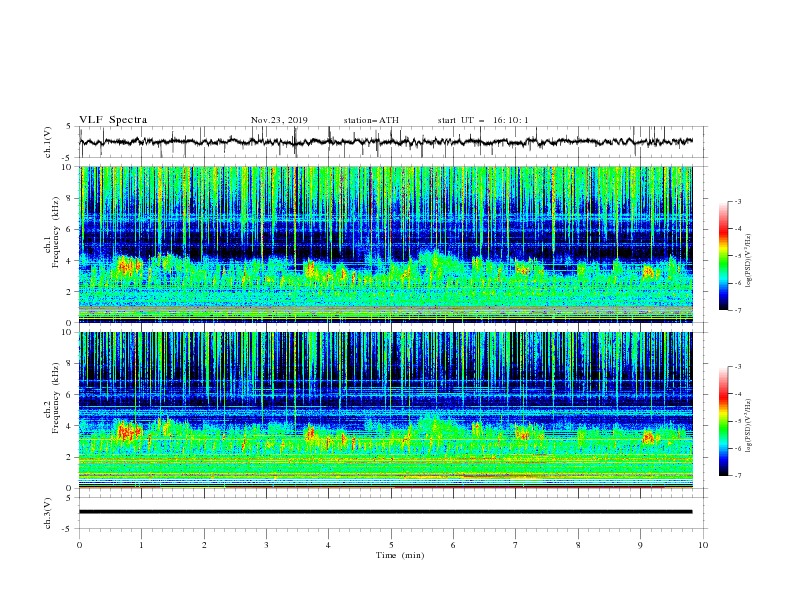Click the ch.1 'Frequency (kHz)' axis label
This screenshot has width=792, height=612.
56,232
